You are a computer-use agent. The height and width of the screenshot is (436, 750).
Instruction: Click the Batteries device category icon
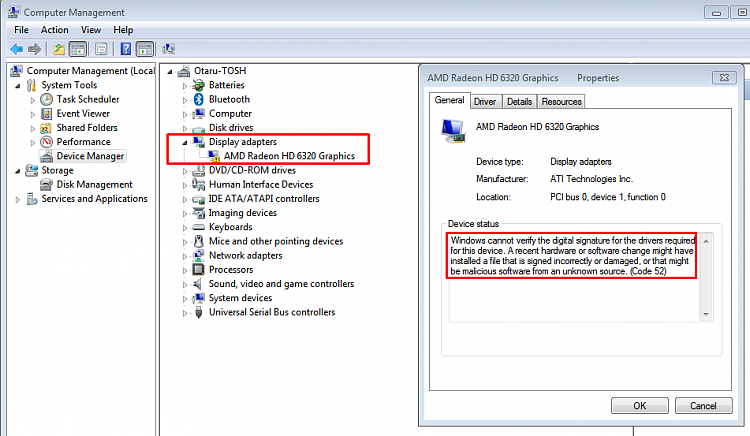pos(199,85)
